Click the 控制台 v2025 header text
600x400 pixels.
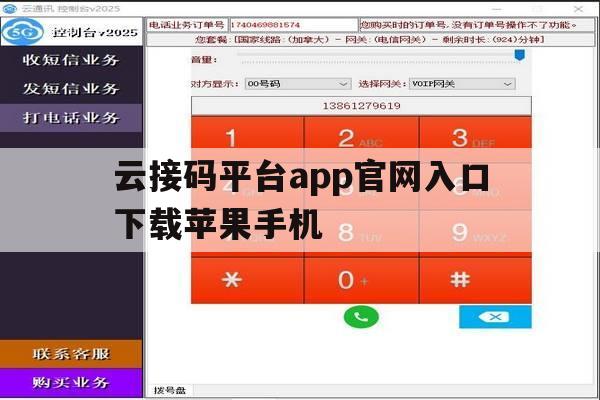tap(95, 33)
